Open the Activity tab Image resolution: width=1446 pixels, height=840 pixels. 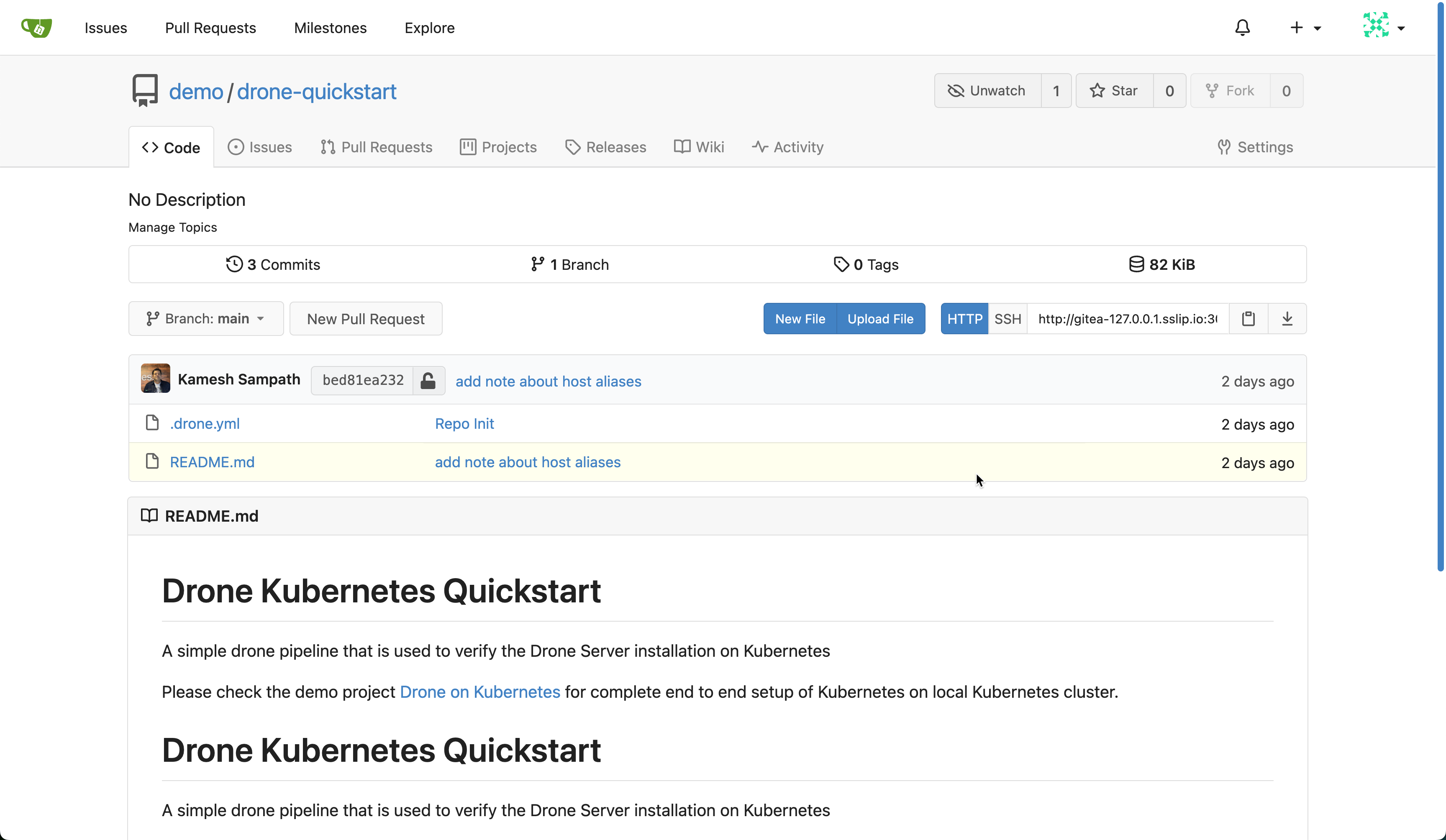tap(787, 147)
